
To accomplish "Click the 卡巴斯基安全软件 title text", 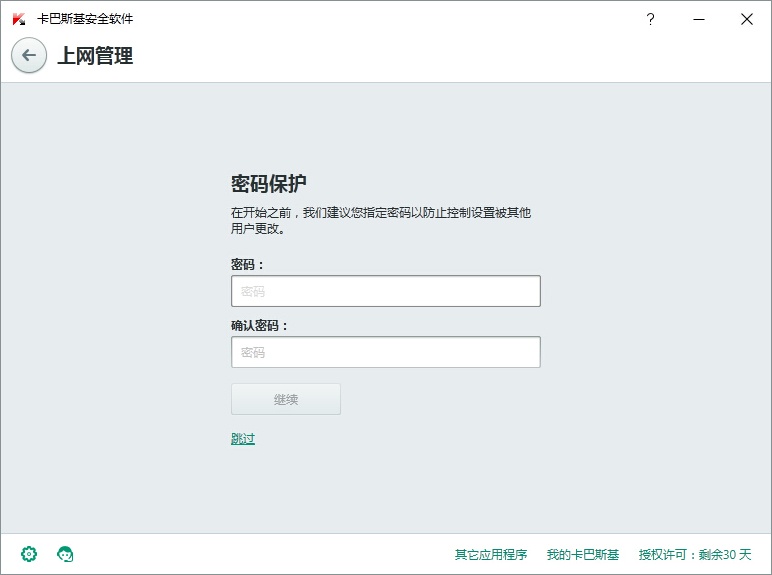I will click(x=85, y=19).
